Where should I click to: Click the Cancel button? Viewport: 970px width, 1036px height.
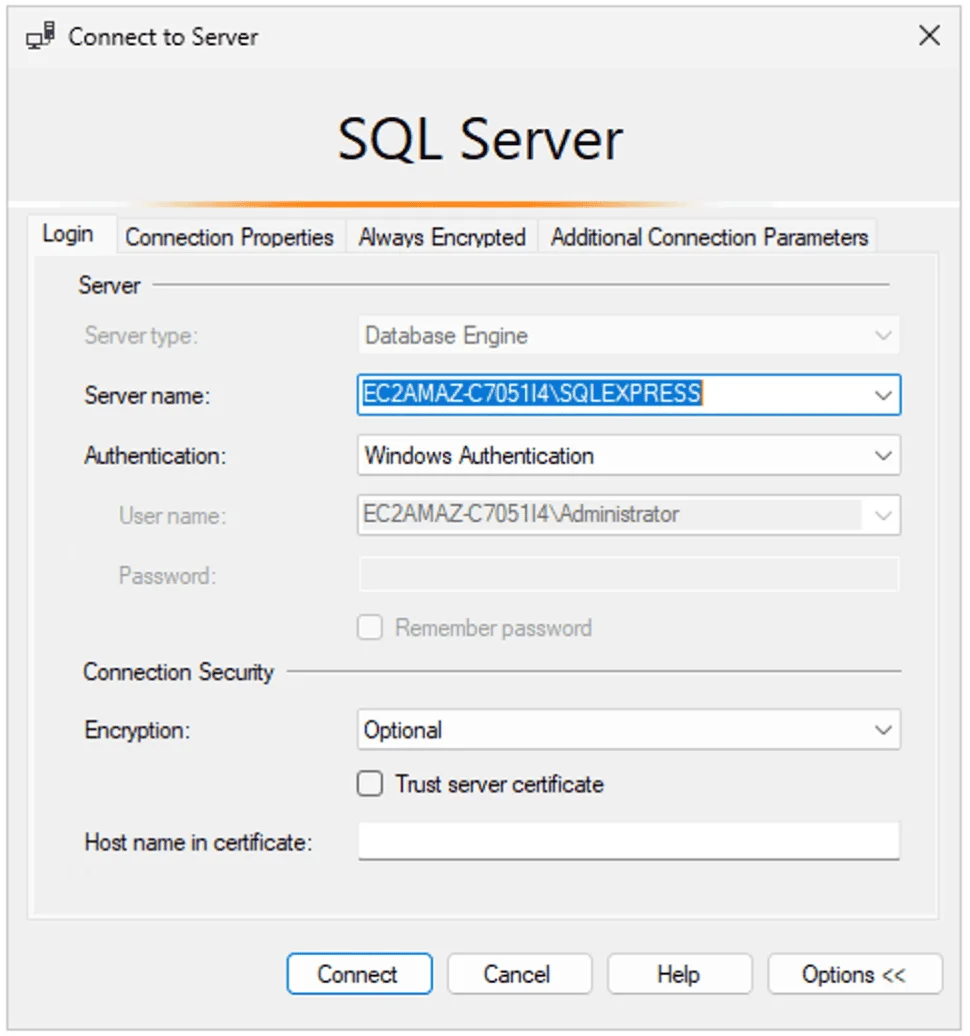519,974
